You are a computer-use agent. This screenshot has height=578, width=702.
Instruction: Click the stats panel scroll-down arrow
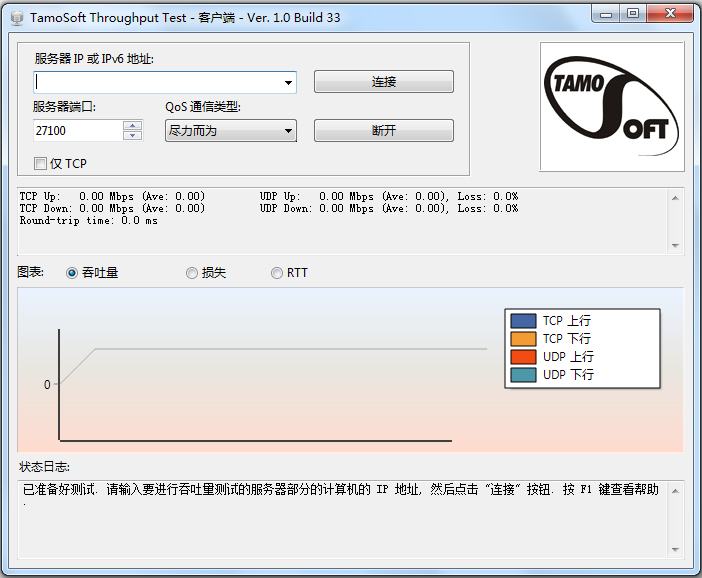675,245
